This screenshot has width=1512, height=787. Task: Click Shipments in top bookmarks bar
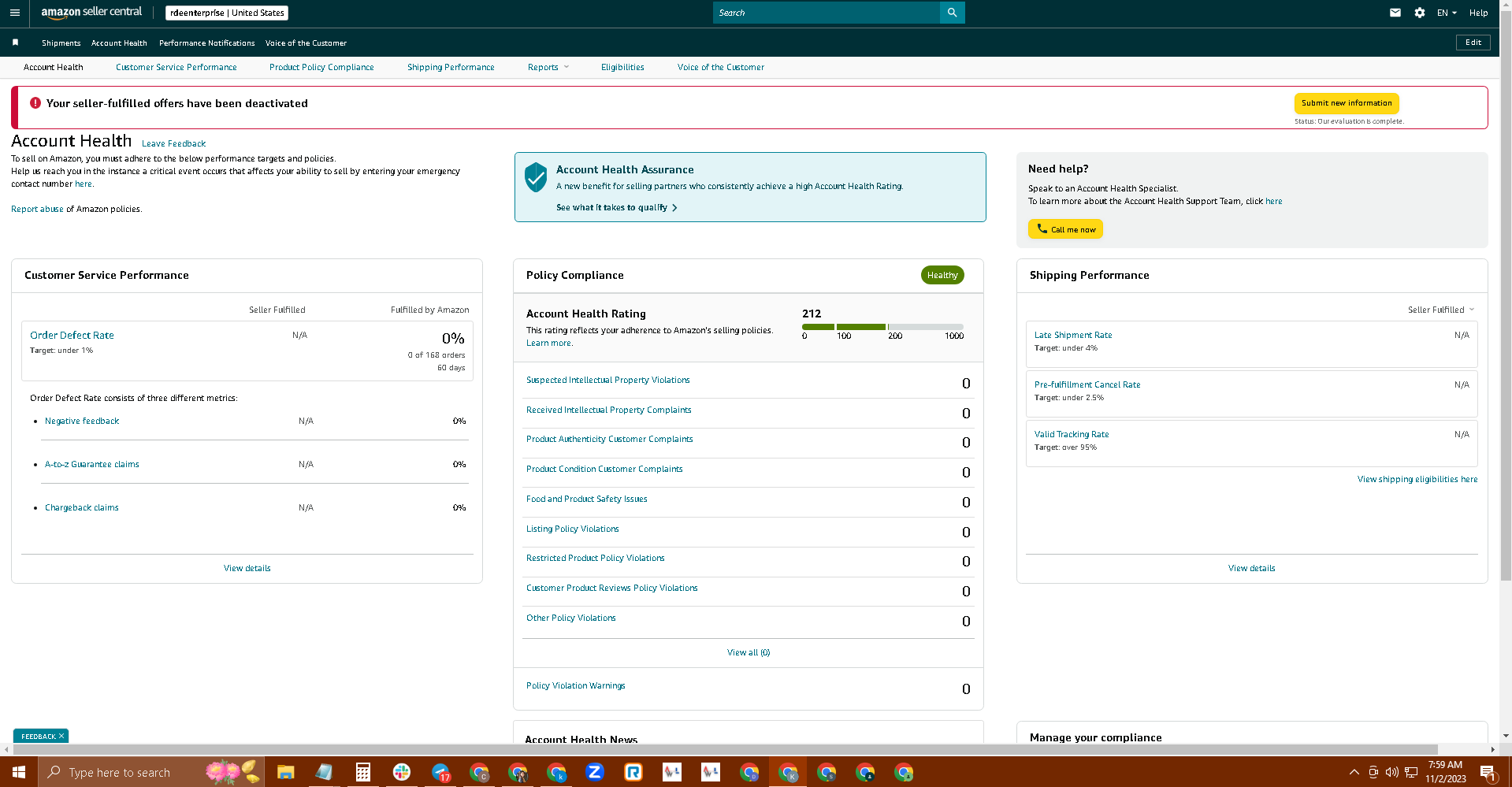pos(61,43)
